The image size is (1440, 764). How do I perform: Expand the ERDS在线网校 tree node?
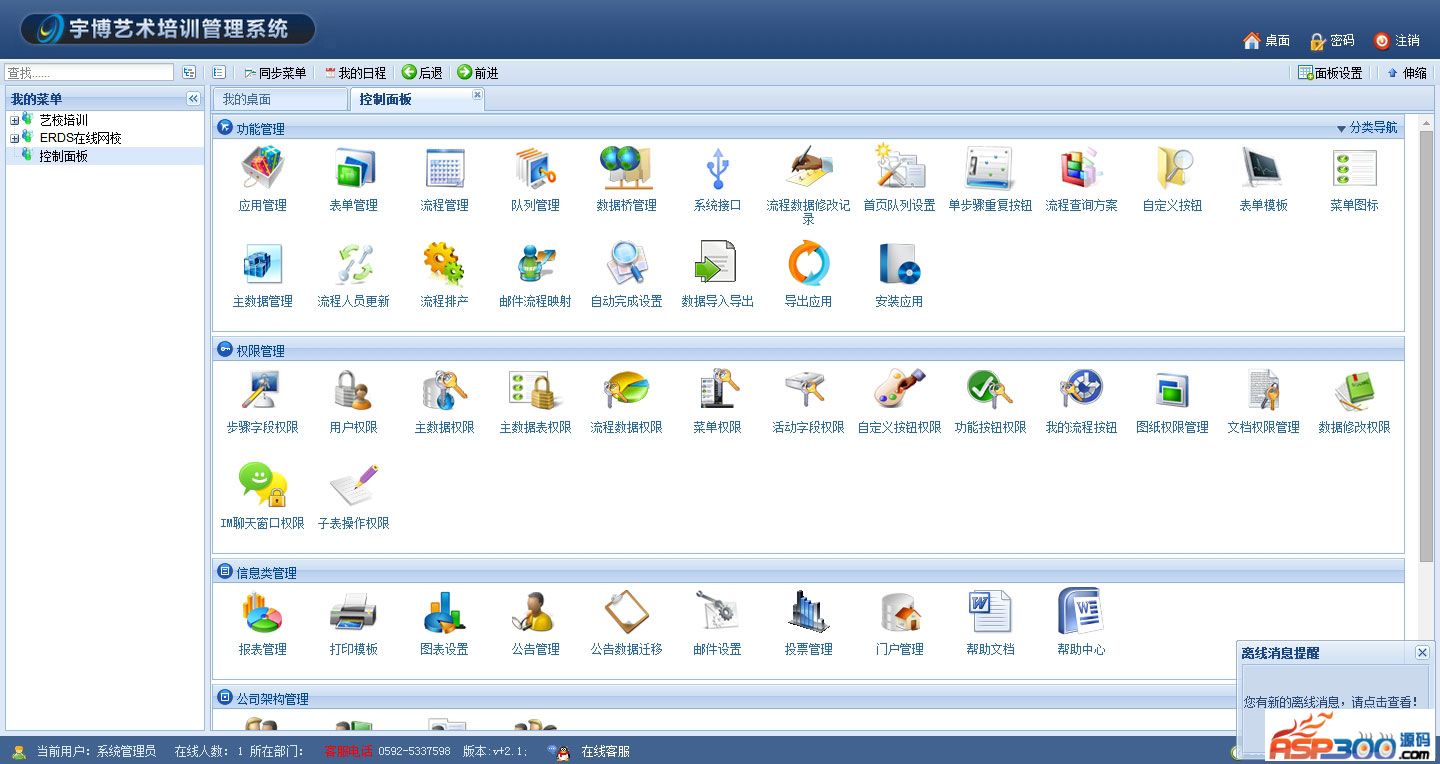tap(14, 139)
